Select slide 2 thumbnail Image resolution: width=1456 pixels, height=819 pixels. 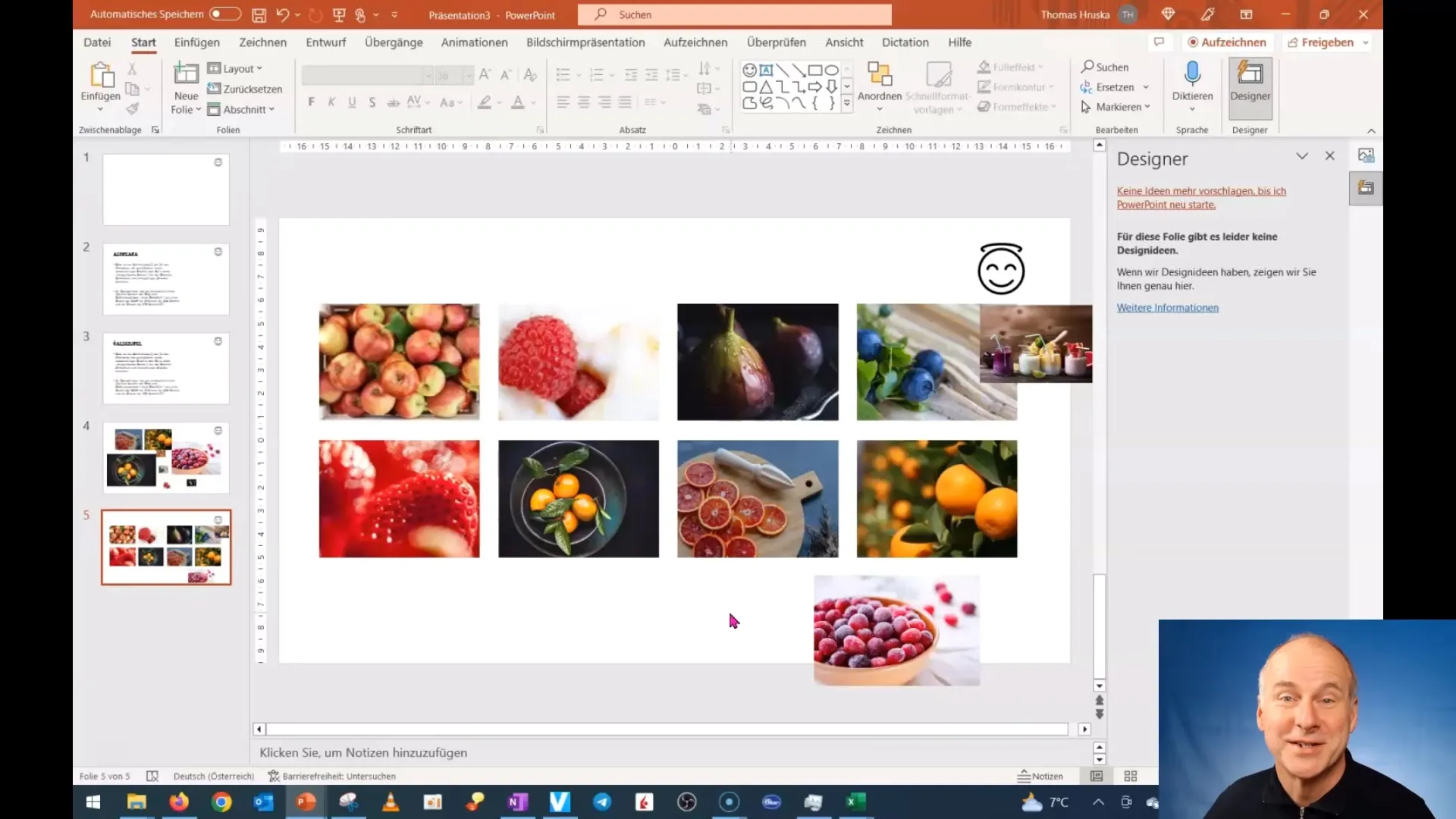(166, 279)
